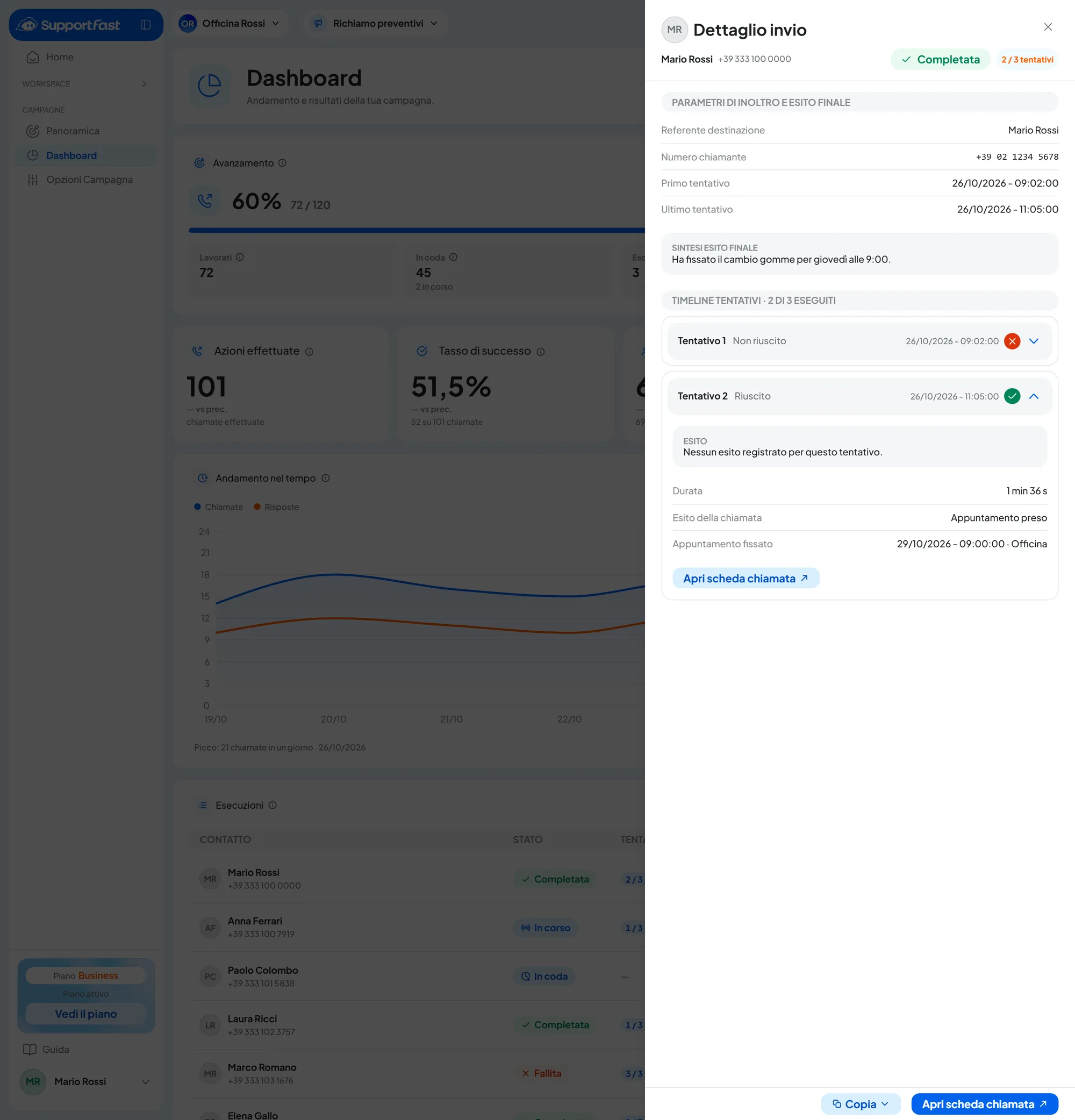The height and width of the screenshot is (1120, 1075).
Task: Open the Richiamo preventivi campaign dropdown
Action: pyautogui.click(x=375, y=24)
